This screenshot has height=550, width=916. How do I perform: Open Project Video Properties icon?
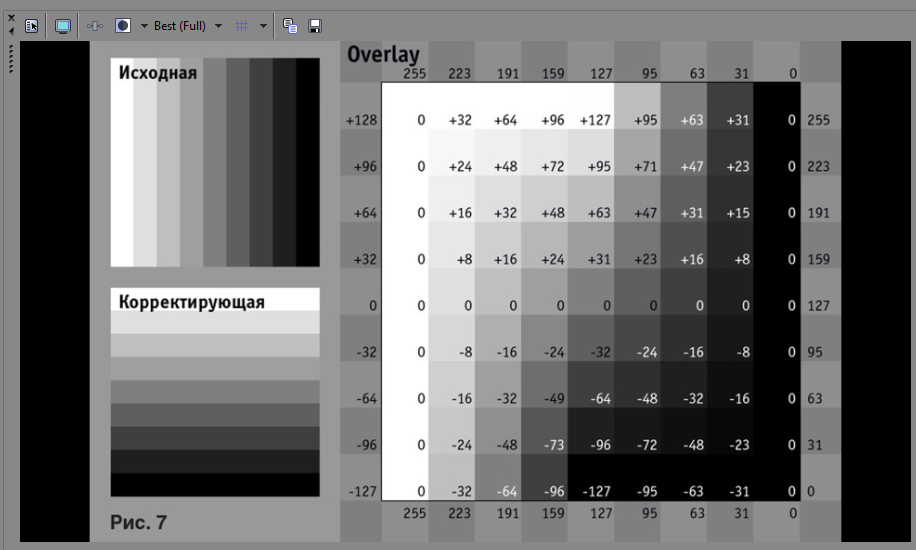32,26
